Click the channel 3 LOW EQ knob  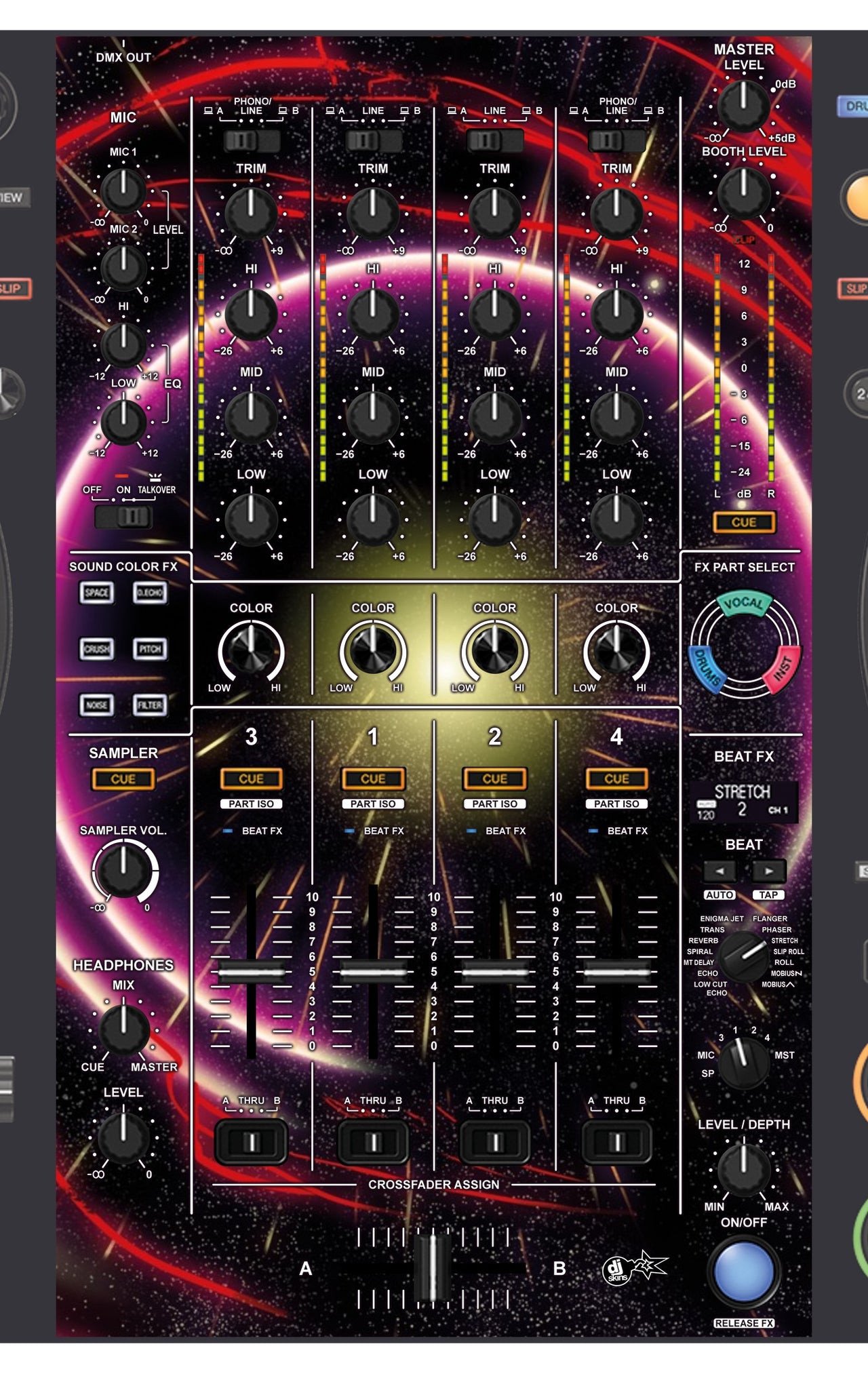click(x=251, y=519)
